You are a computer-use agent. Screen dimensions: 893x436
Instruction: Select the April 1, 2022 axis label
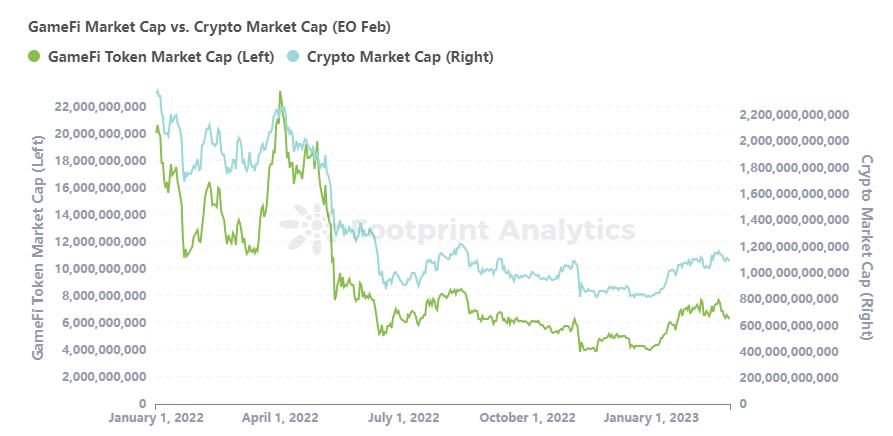point(280,418)
